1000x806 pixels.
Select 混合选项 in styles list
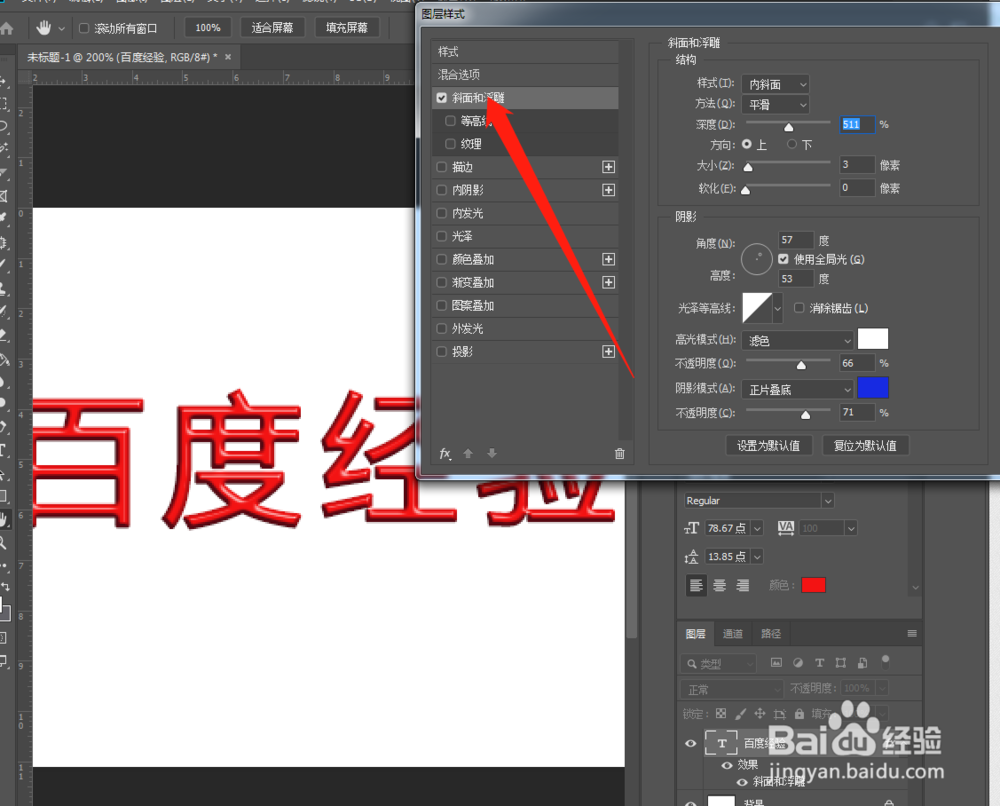point(526,75)
